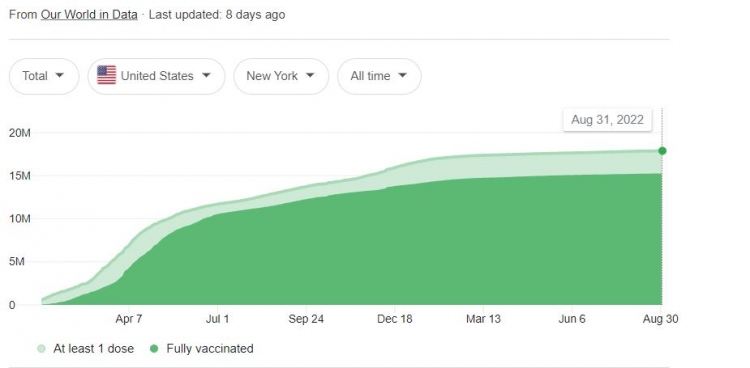Toggle the Fully vaccinated legend label
This screenshot has height=368, width=750.
(x=210, y=349)
